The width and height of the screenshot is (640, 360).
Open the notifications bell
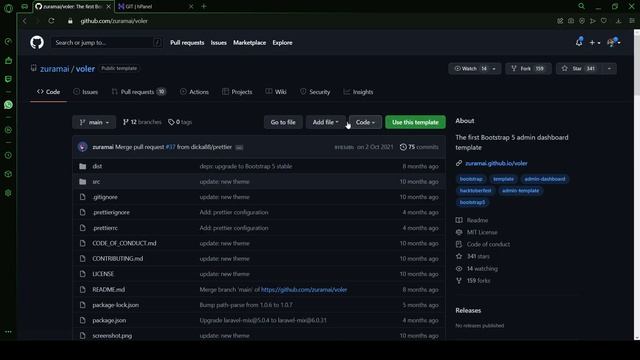coord(579,42)
